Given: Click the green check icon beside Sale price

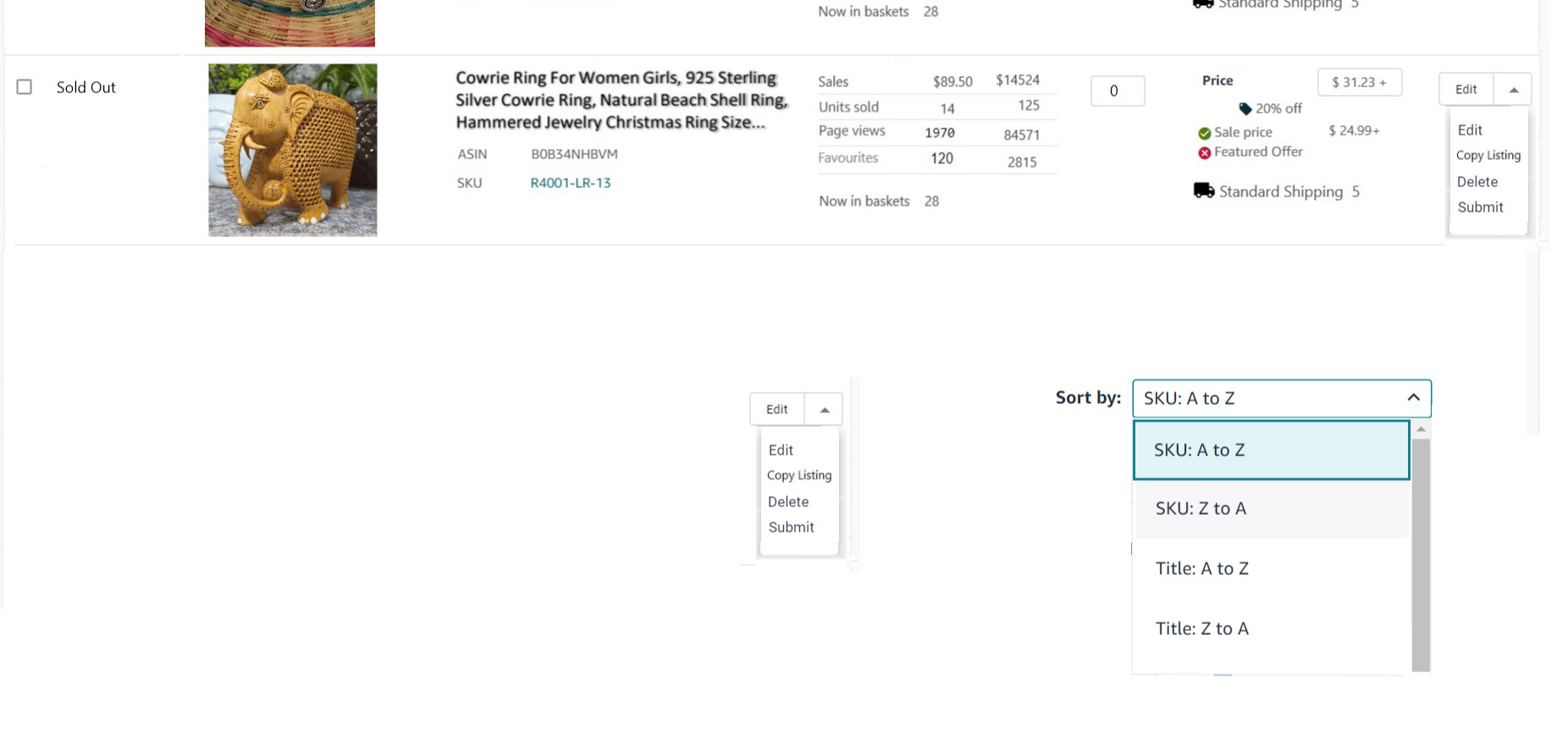Looking at the screenshot, I should tap(1204, 133).
